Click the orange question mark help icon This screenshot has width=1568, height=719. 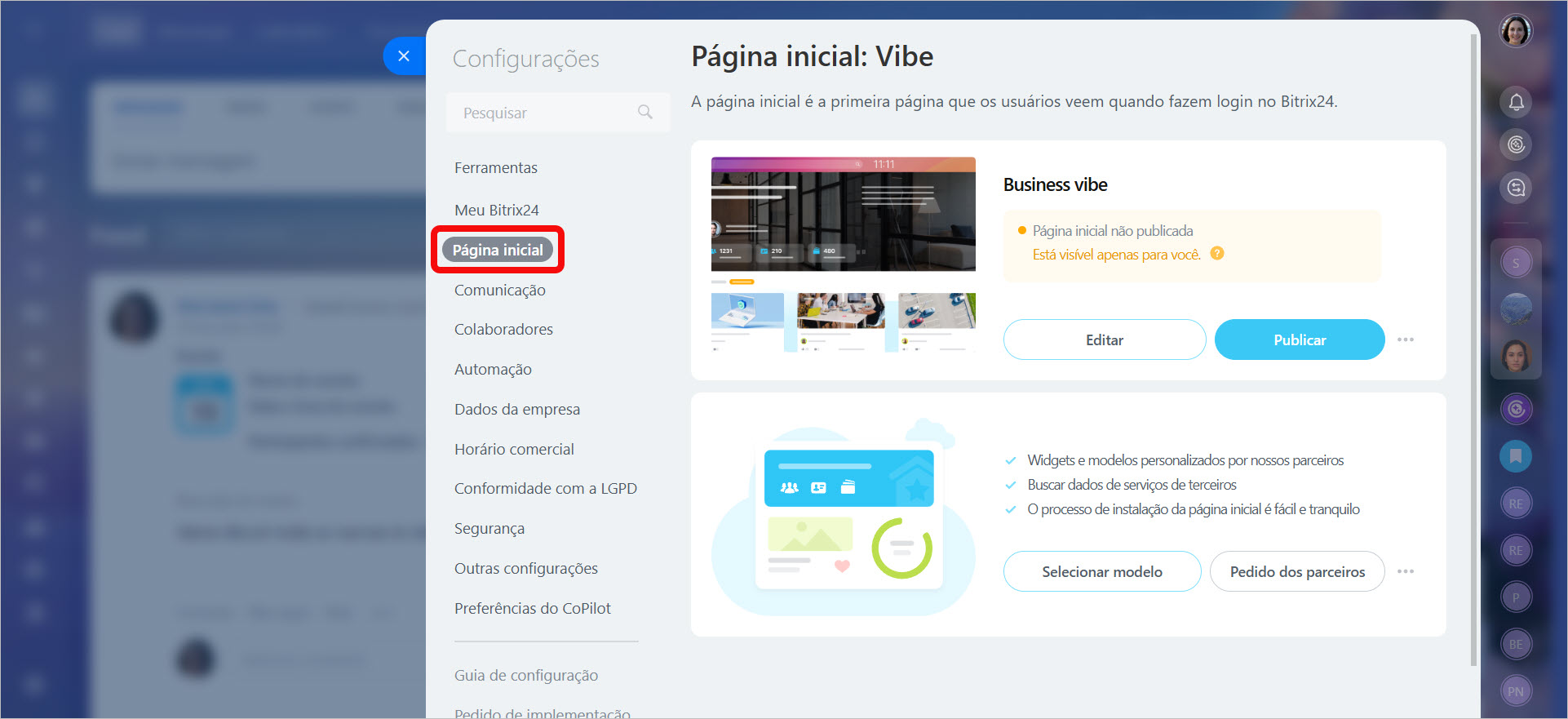point(1217,254)
